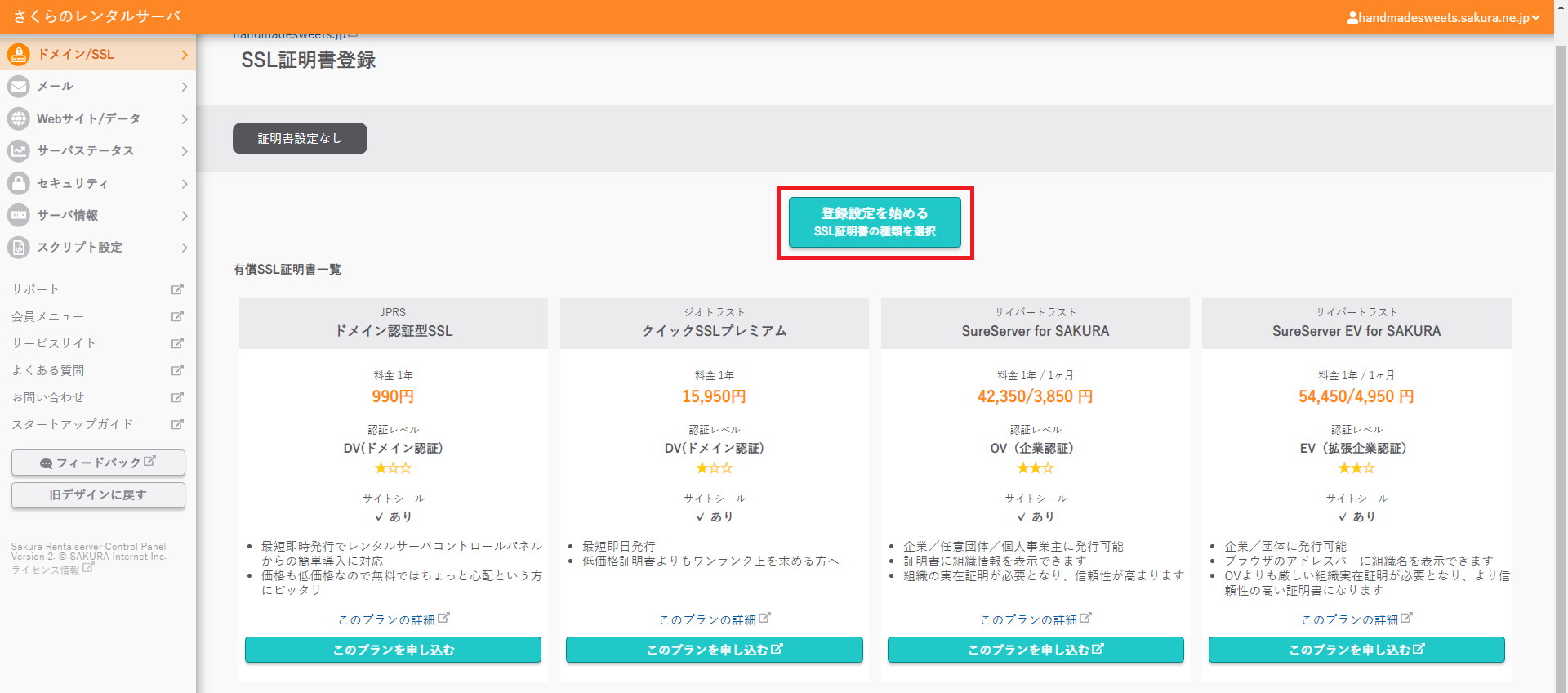Click the さくらのレンタルサーバ header logo
This screenshot has height=693, width=1568.
(x=97, y=16)
